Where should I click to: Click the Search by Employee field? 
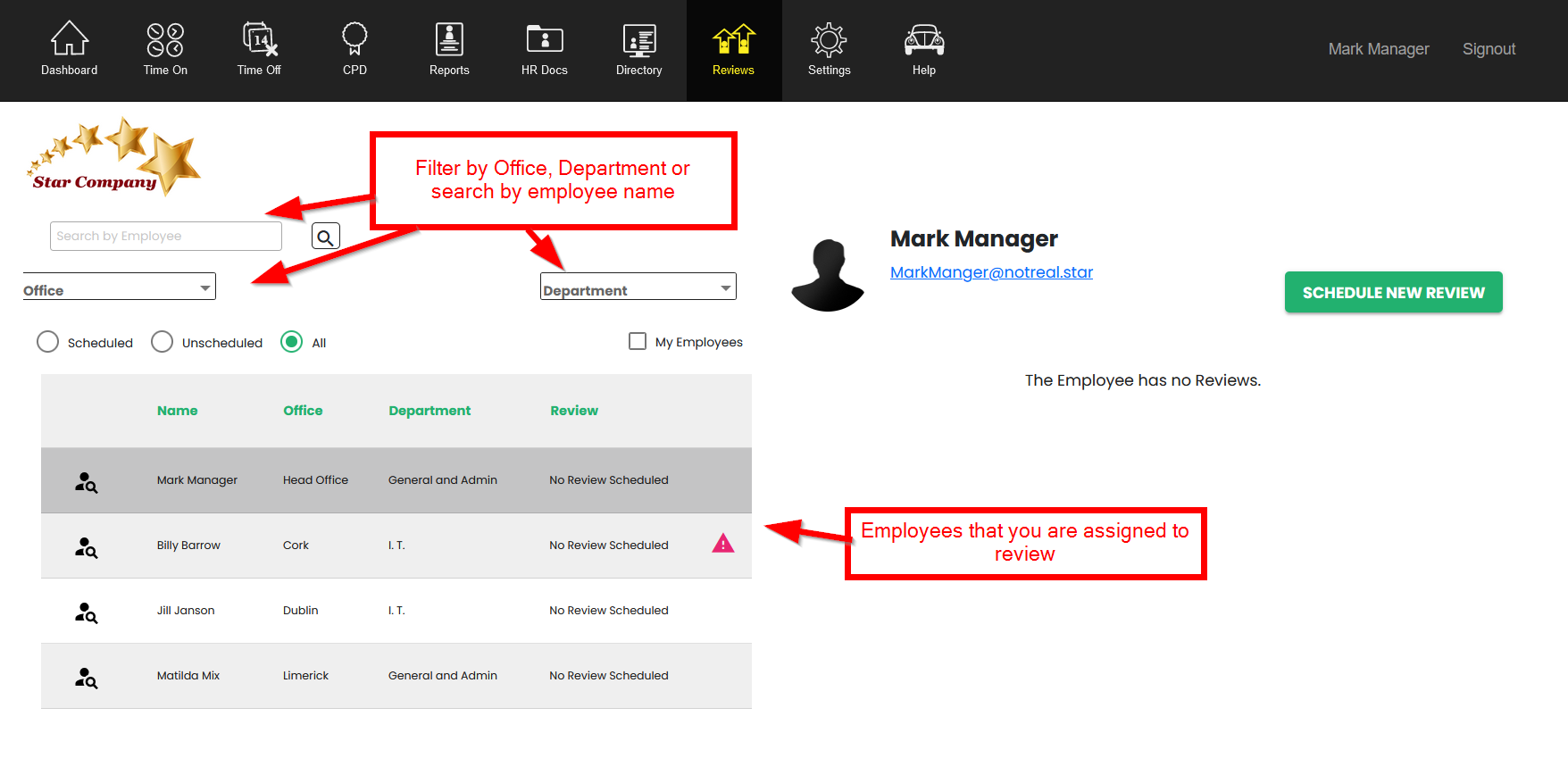coord(166,237)
